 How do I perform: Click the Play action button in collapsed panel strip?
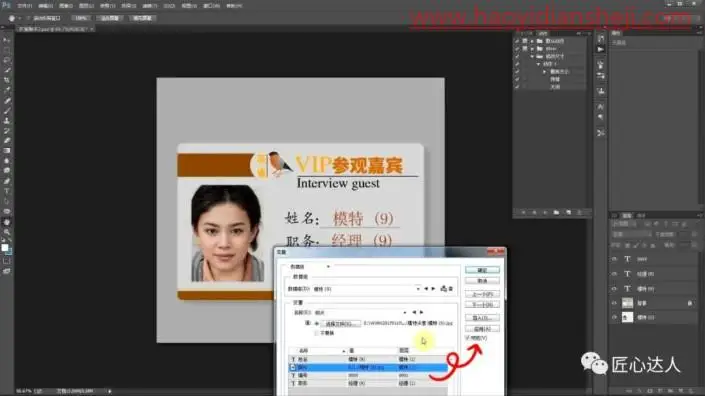coord(601,49)
